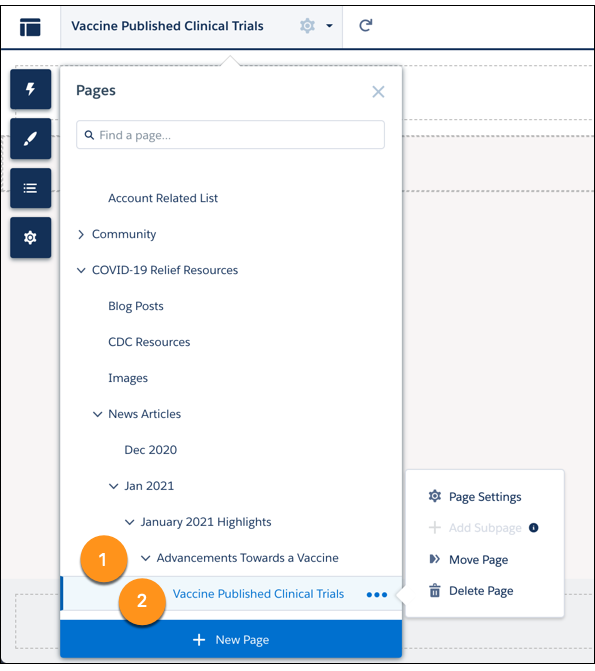Open the Theme paintbrush panel
This screenshot has height=671, width=595.
[30, 139]
